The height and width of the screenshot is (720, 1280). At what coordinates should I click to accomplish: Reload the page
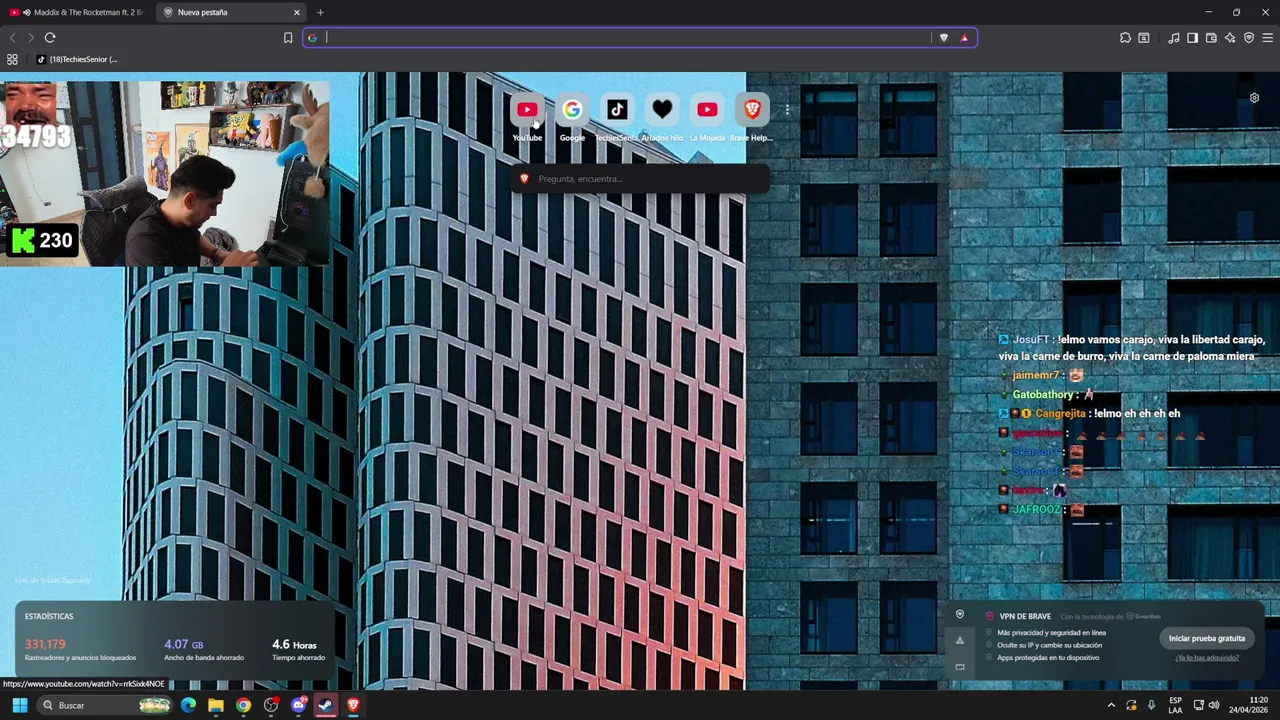point(50,38)
